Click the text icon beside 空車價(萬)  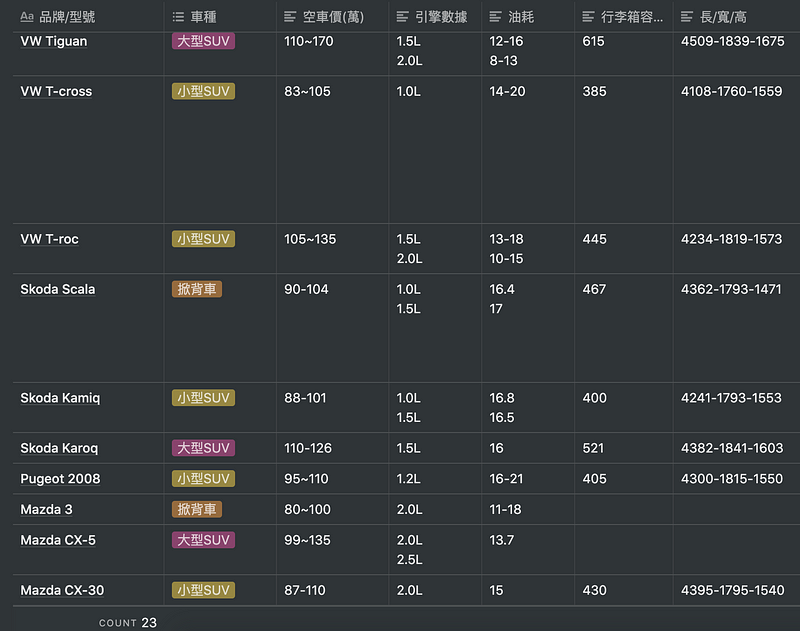coord(290,17)
